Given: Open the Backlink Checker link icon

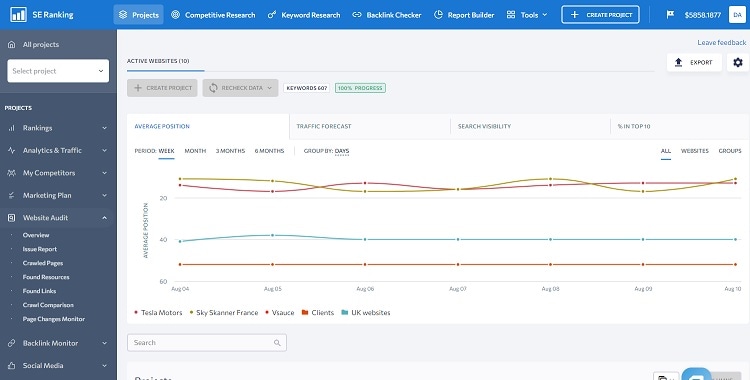Looking at the screenshot, I should click(x=356, y=15).
